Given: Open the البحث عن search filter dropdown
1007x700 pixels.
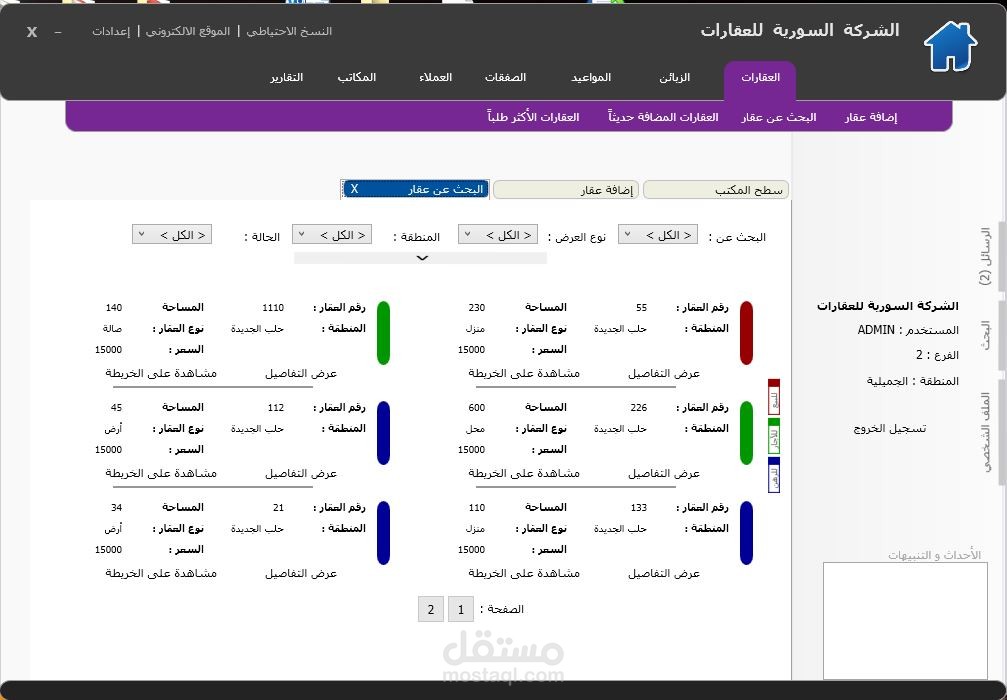Looking at the screenshot, I should (657, 234).
